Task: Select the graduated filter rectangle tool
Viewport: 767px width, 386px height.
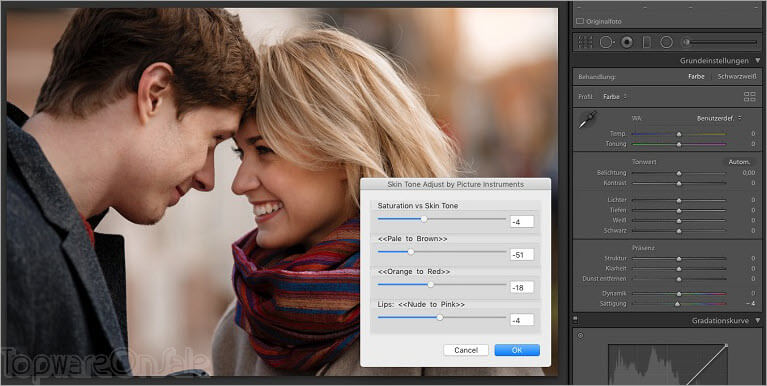Action: [647, 42]
